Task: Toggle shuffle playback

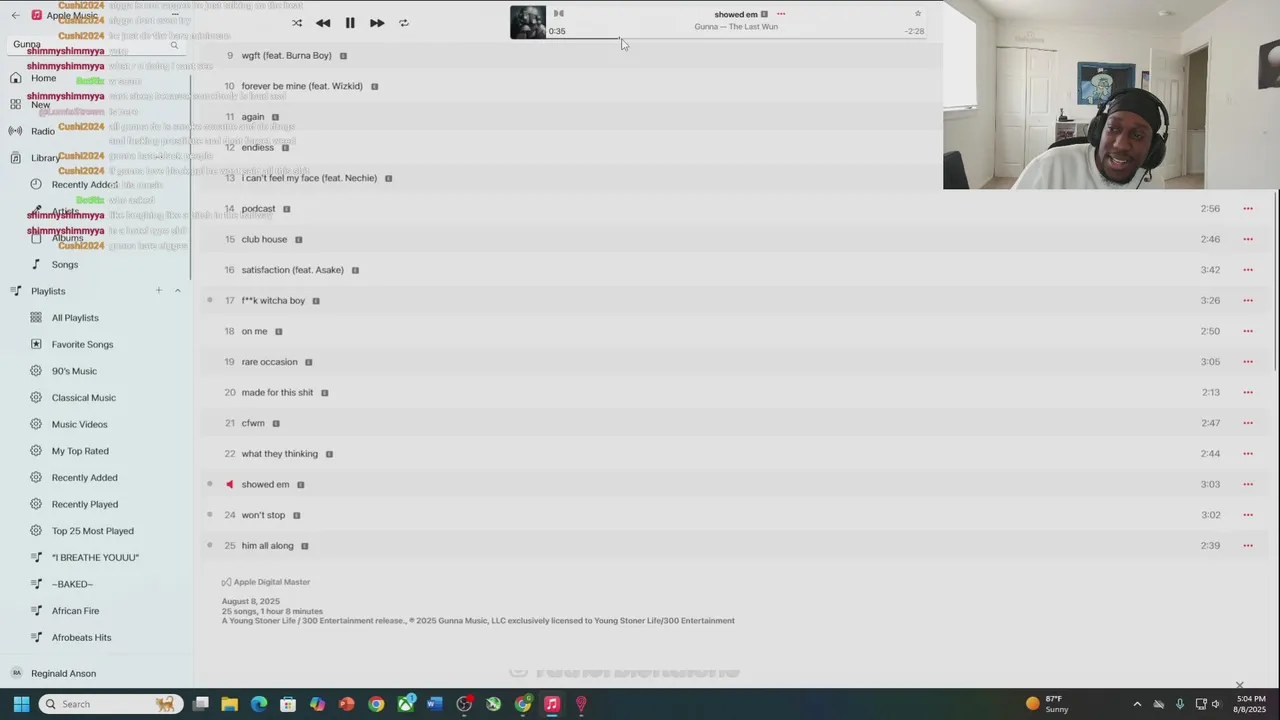Action: (x=297, y=23)
